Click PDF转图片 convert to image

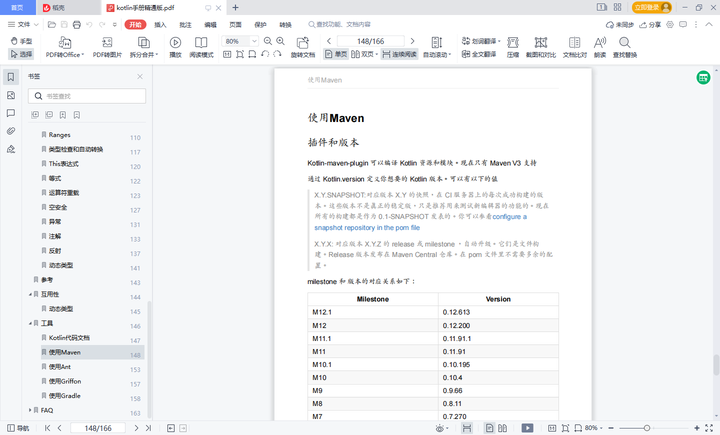(x=107, y=47)
